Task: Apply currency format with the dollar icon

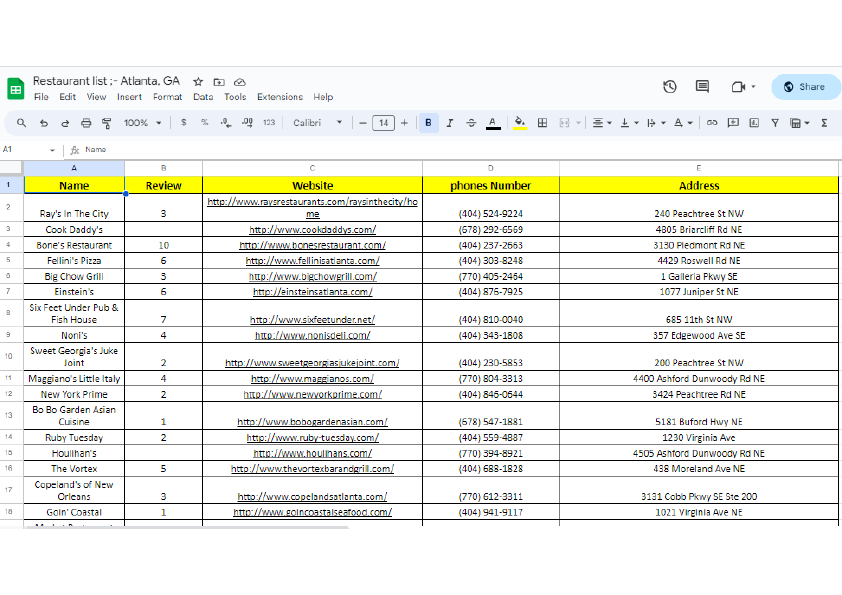Action: pyautogui.click(x=182, y=122)
